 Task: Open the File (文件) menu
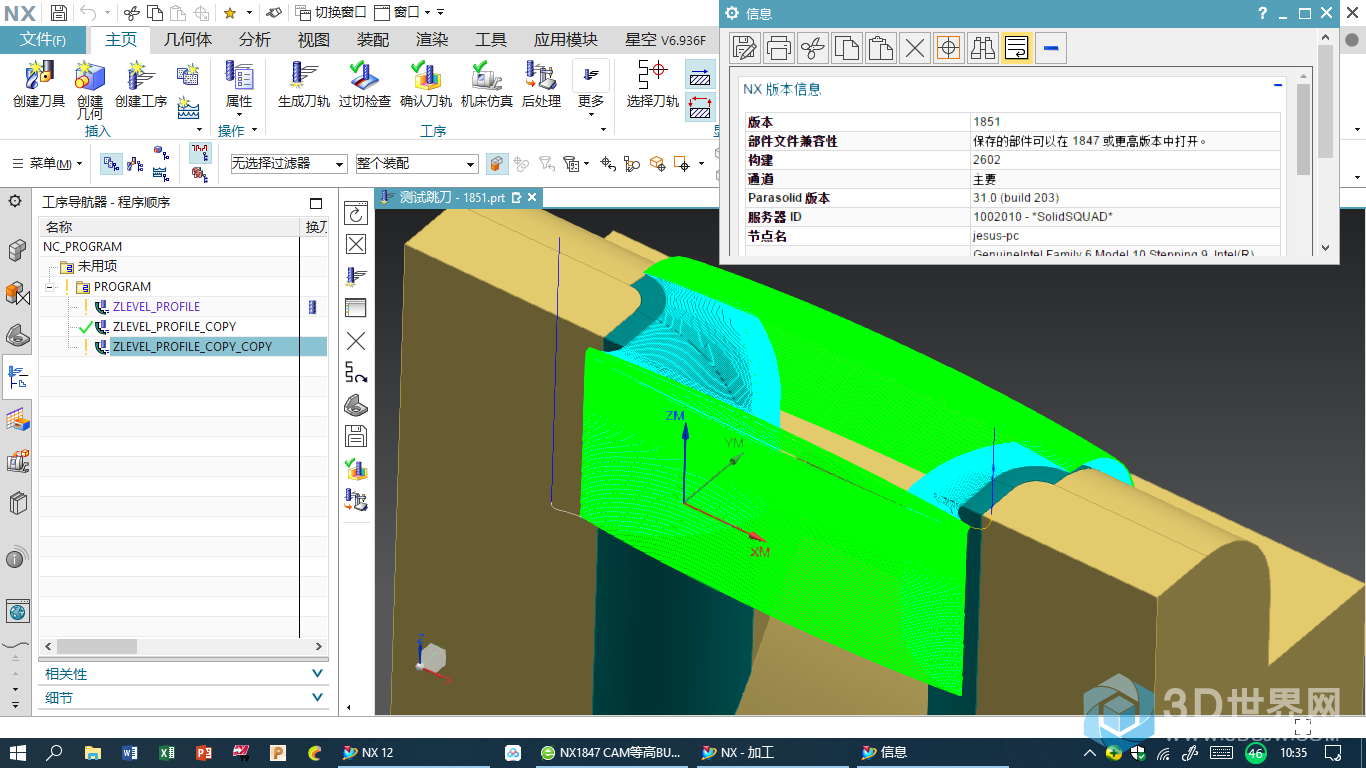click(x=42, y=40)
